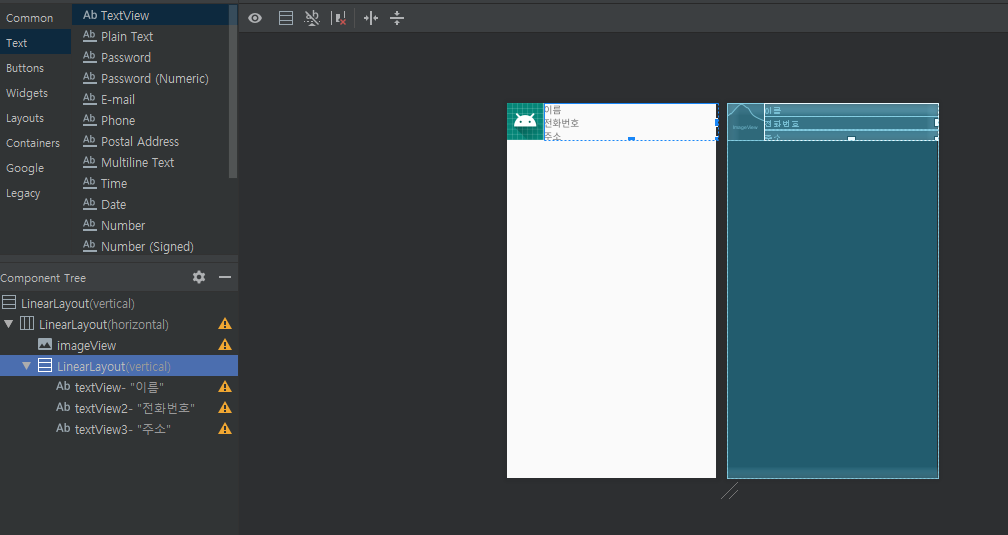Click warning icon on LinearLayout(horizontal) row
This screenshot has width=1008, height=535.
(225, 324)
